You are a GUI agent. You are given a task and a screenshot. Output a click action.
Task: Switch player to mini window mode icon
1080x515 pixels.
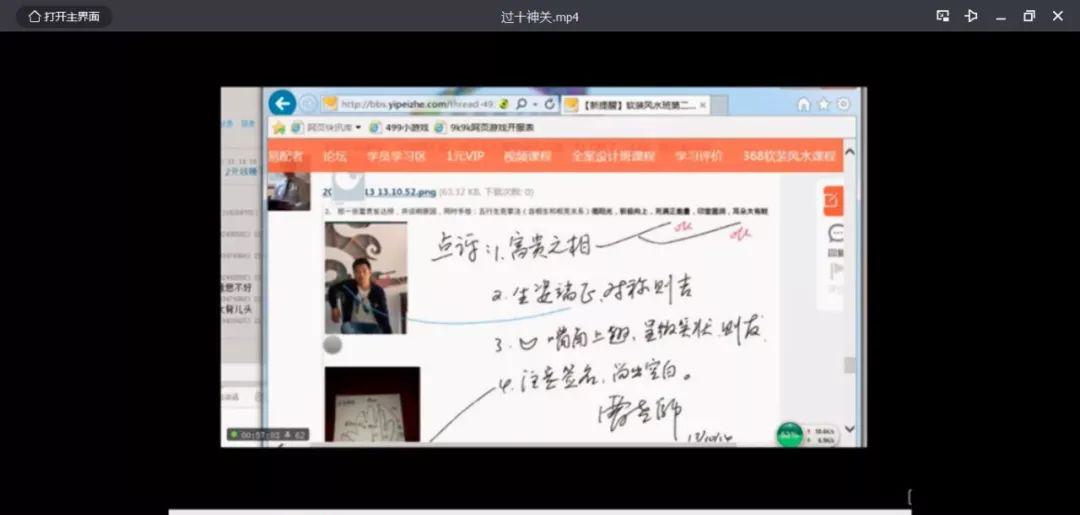(x=943, y=16)
